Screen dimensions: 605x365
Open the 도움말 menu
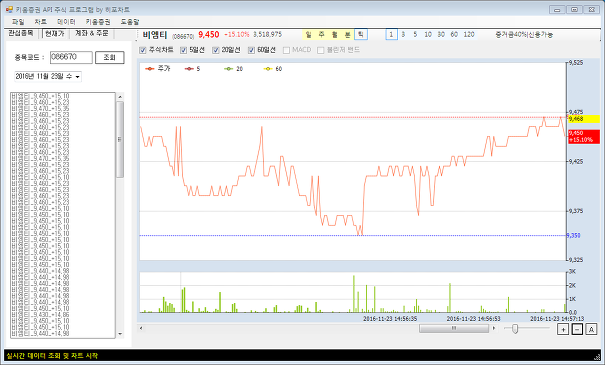130,22
